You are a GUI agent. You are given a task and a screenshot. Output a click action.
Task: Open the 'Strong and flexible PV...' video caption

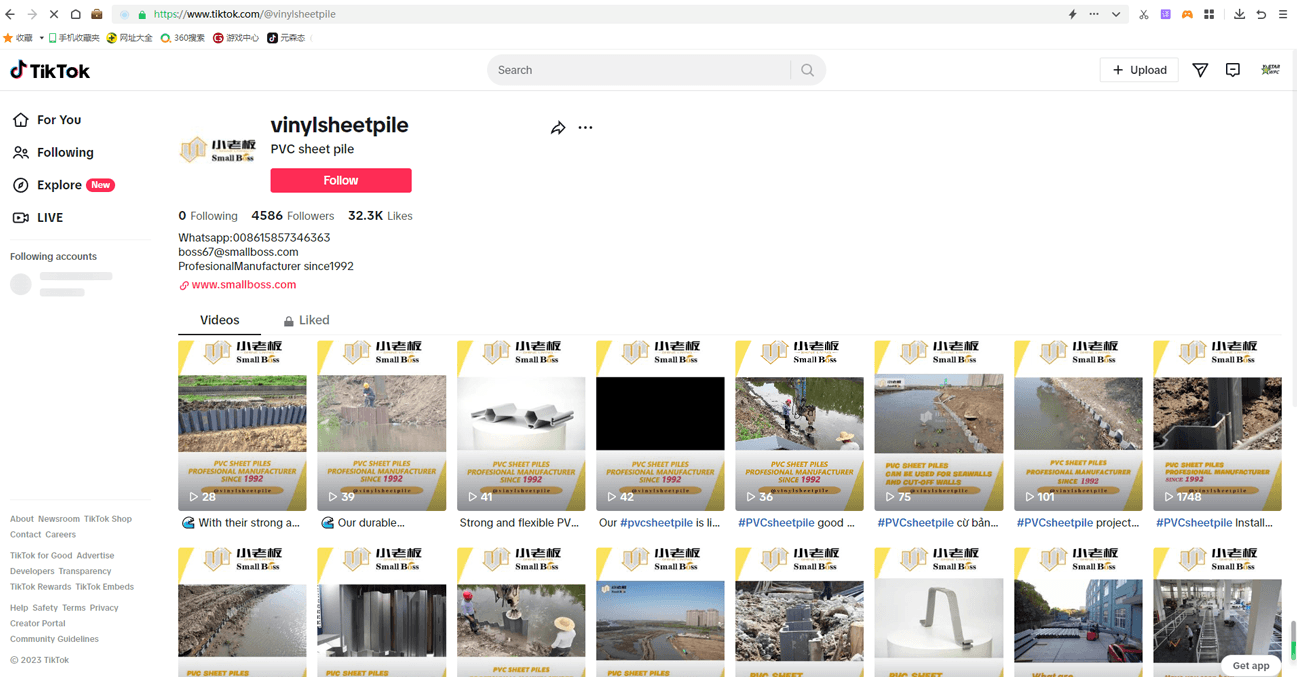coord(519,523)
